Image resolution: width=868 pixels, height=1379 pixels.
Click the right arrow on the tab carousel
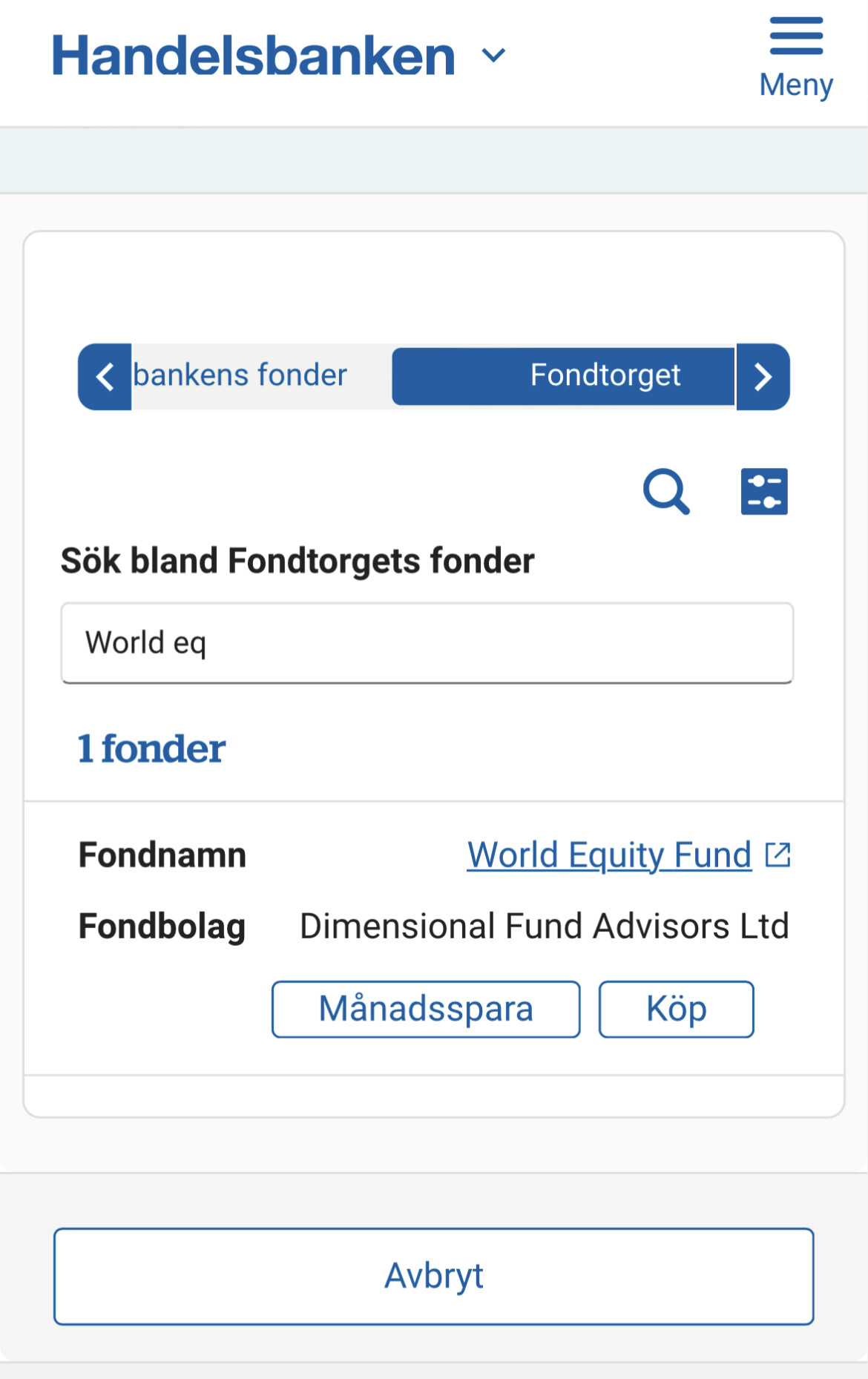click(x=762, y=377)
